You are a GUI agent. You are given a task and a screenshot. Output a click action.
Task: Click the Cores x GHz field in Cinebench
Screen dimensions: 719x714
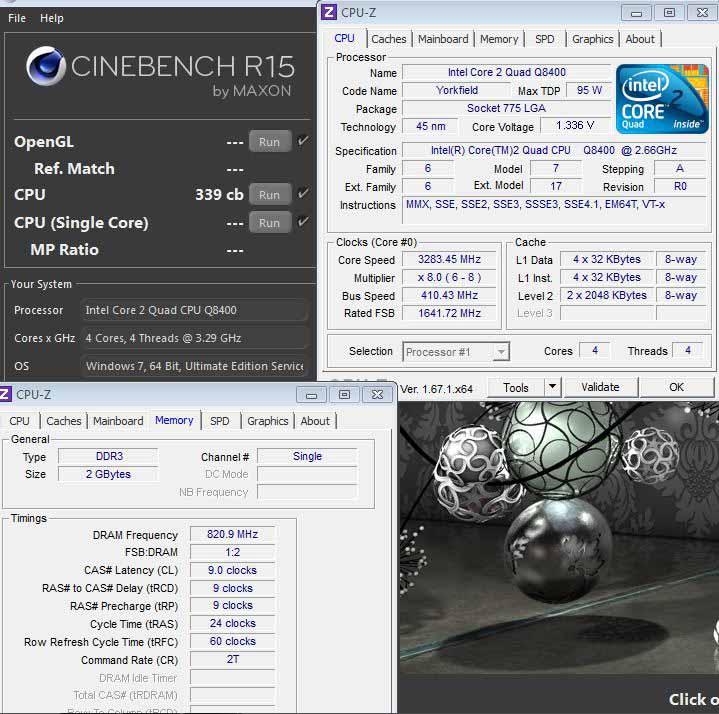194,338
